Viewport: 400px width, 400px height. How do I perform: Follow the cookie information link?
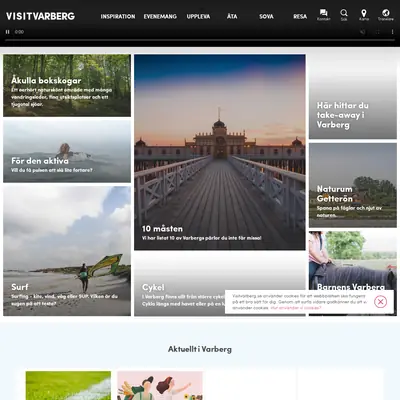tap(296, 308)
